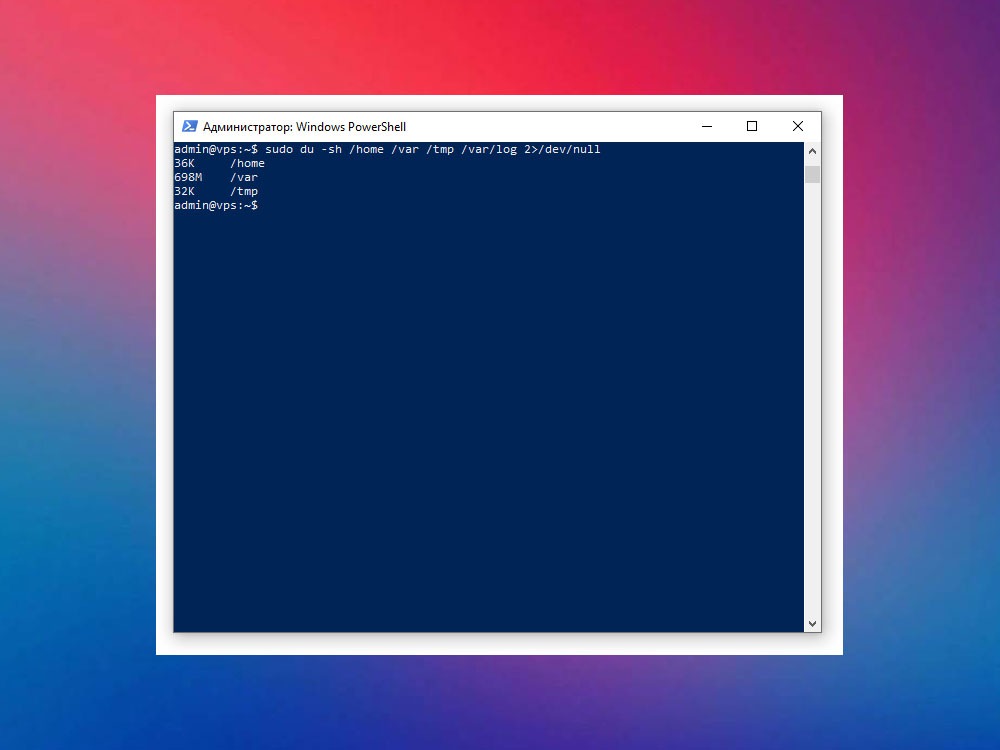This screenshot has height=750, width=1000.
Task: Click the vertical scrollbar thumb
Action: 812,174
